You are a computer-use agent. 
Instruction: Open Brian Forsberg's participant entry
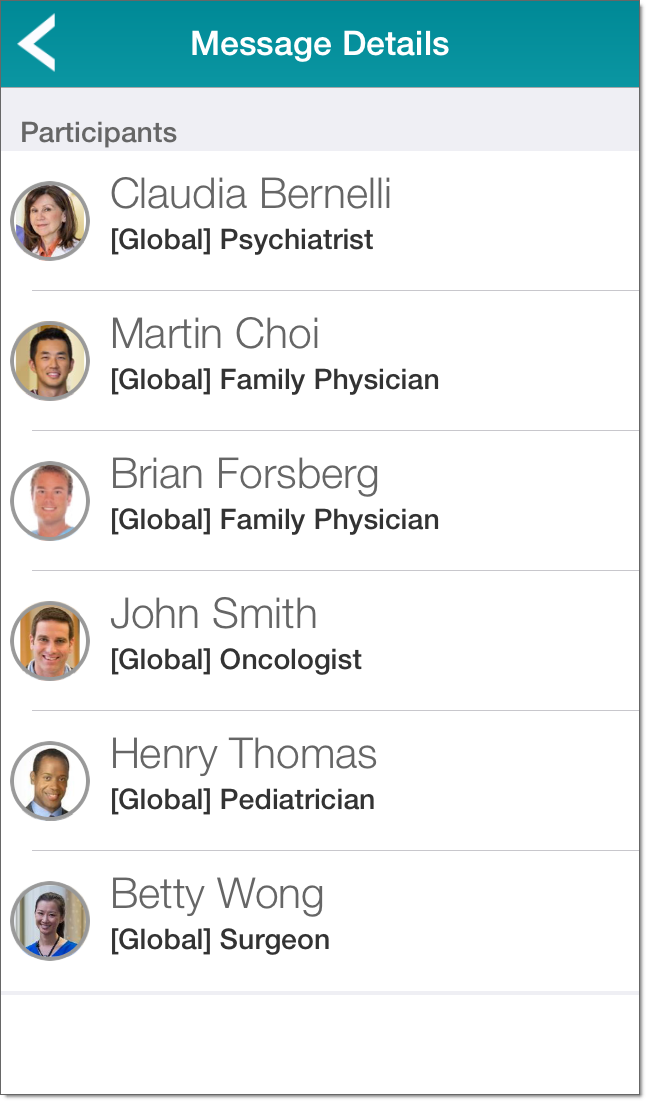click(x=244, y=474)
